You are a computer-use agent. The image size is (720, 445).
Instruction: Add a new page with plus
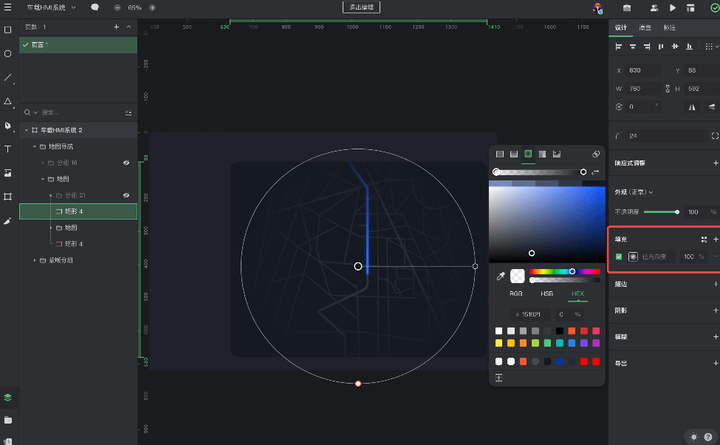coord(117,27)
